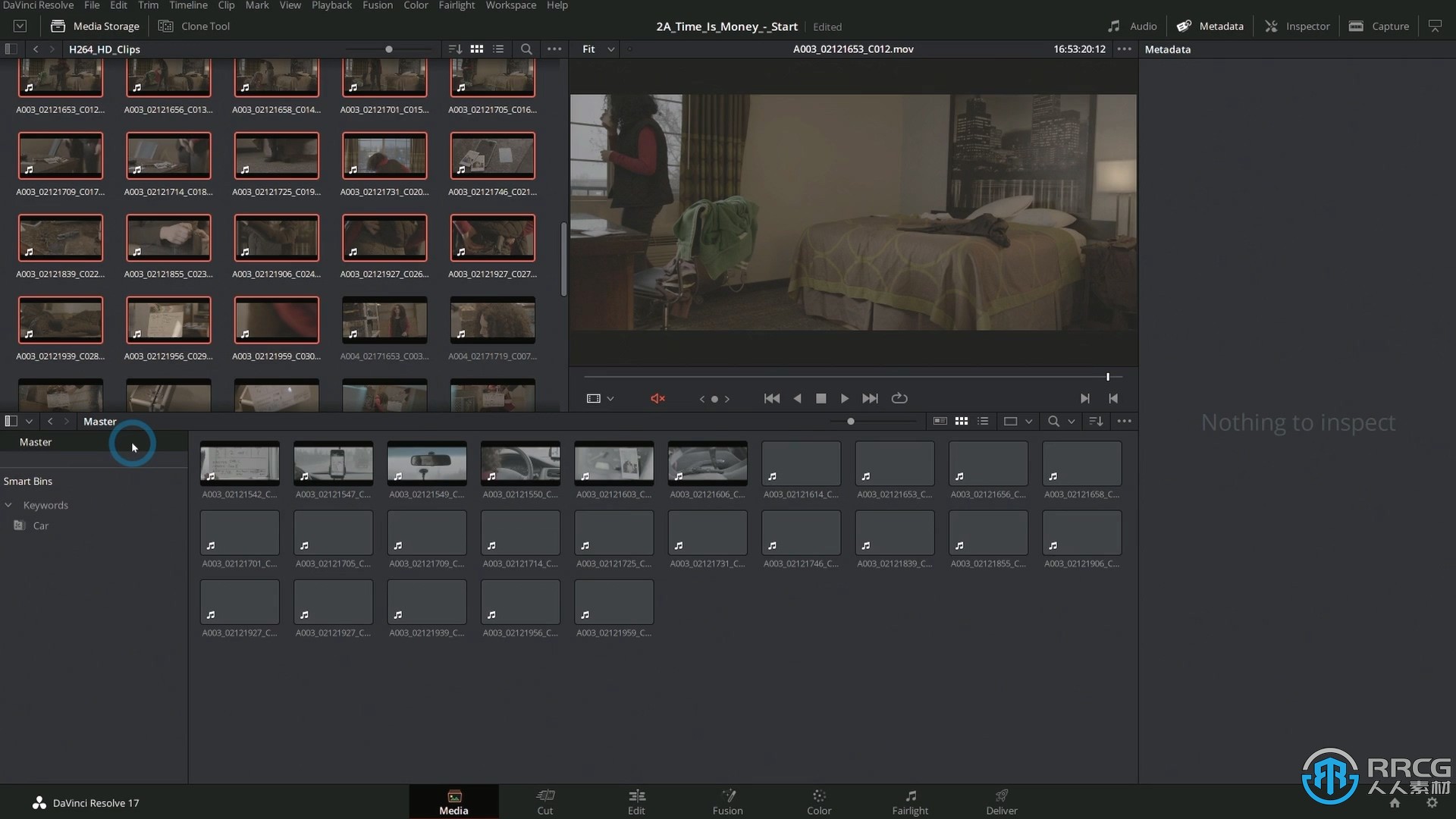Toggle Smart Bins visibility

pyautogui.click(x=27, y=481)
